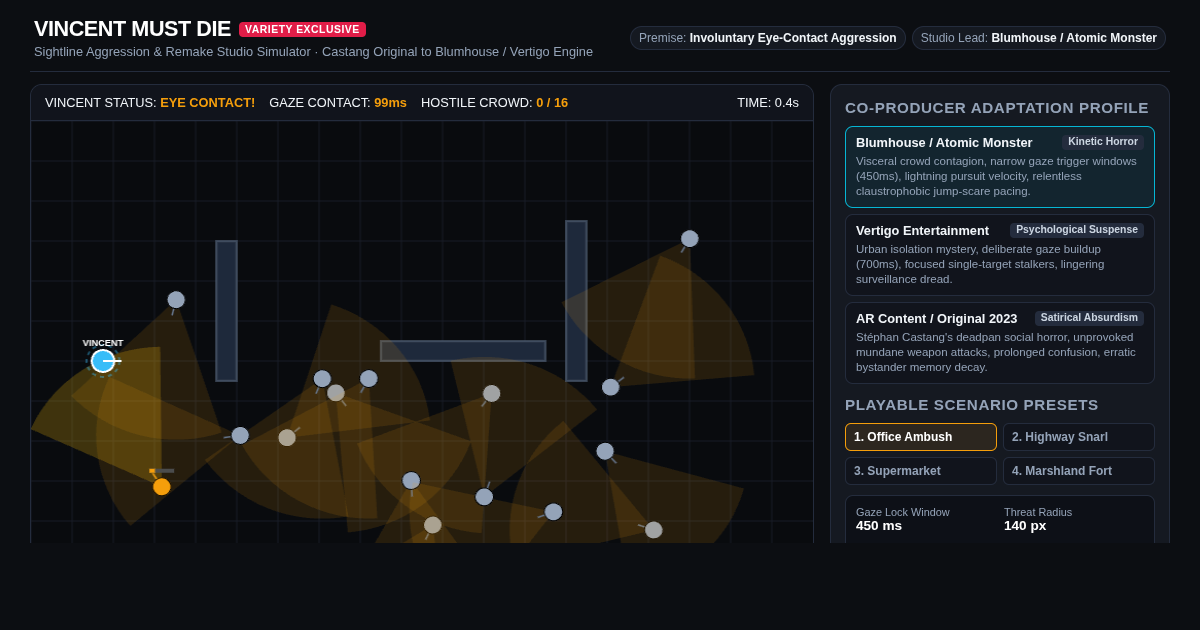Click the Hostile Crowd 0 / 16 counter
Viewport: 1200px width, 630px height.
coord(494,103)
